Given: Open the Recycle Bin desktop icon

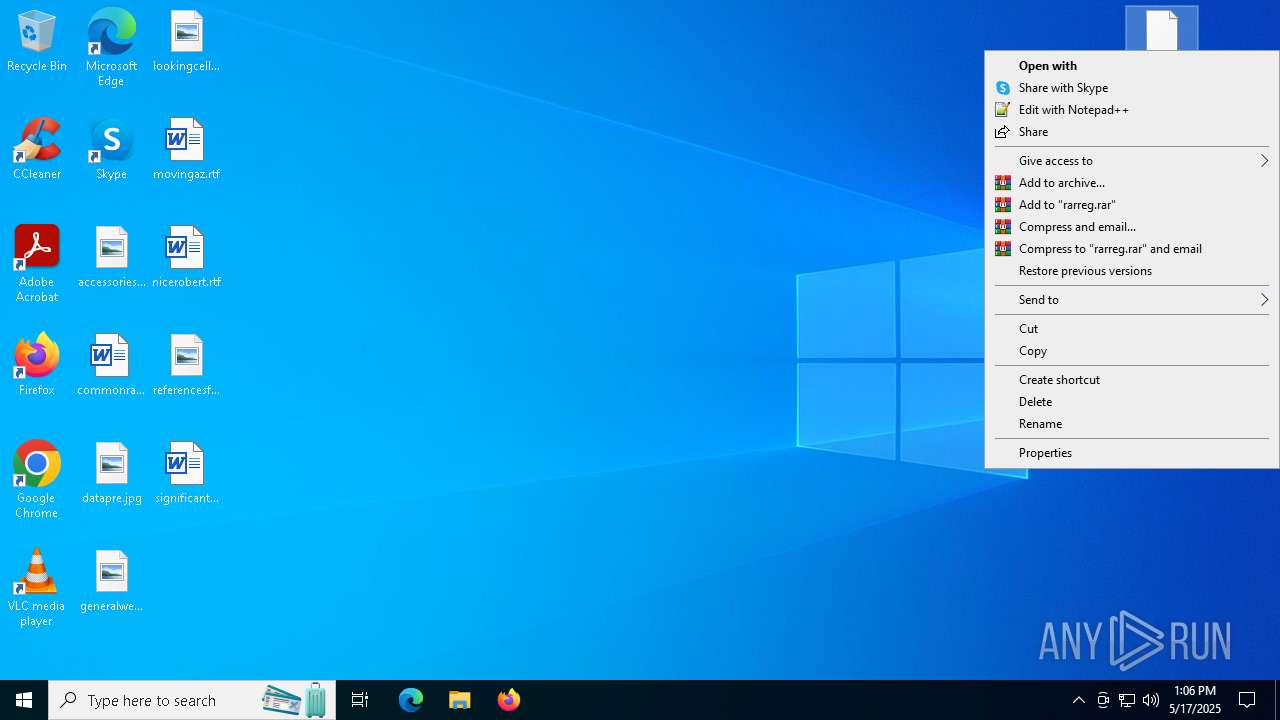Looking at the screenshot, I should 37,42.
